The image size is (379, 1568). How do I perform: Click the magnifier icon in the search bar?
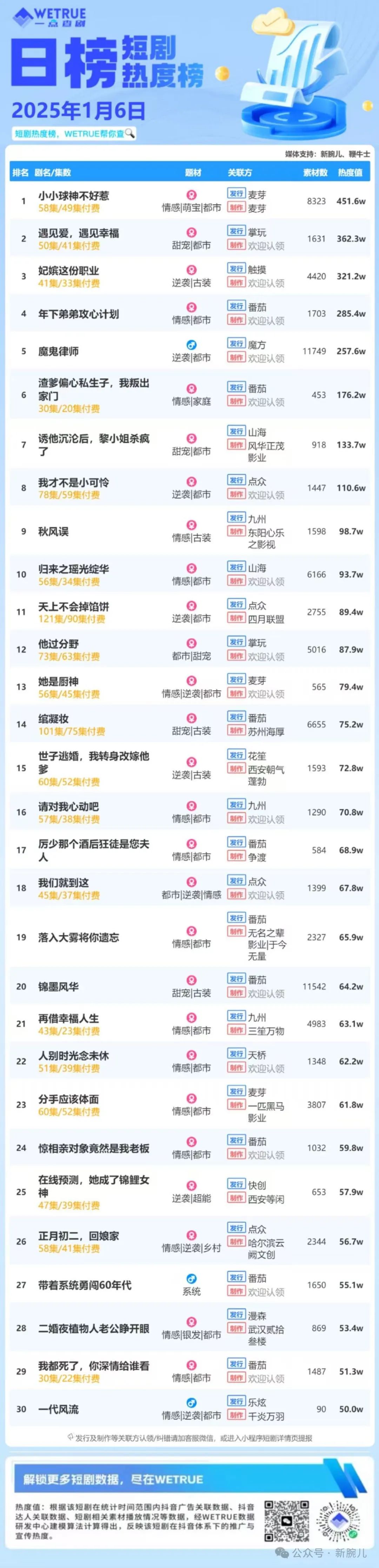pos(130,133)
